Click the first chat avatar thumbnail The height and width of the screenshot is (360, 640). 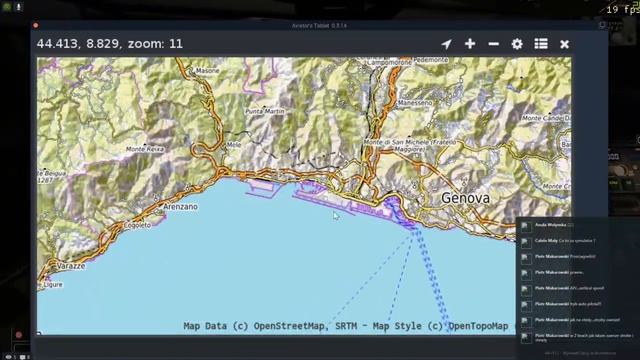[526, 227]
